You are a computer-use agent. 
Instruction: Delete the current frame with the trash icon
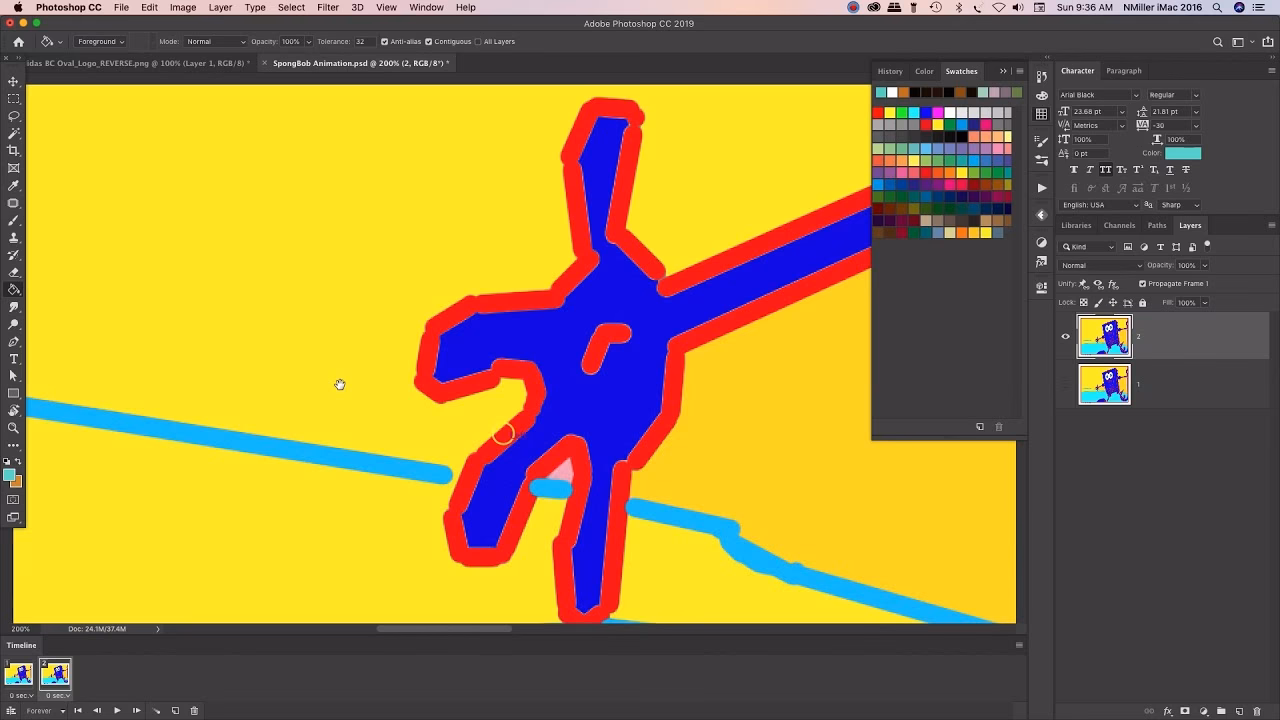click(x=194, y=710)
